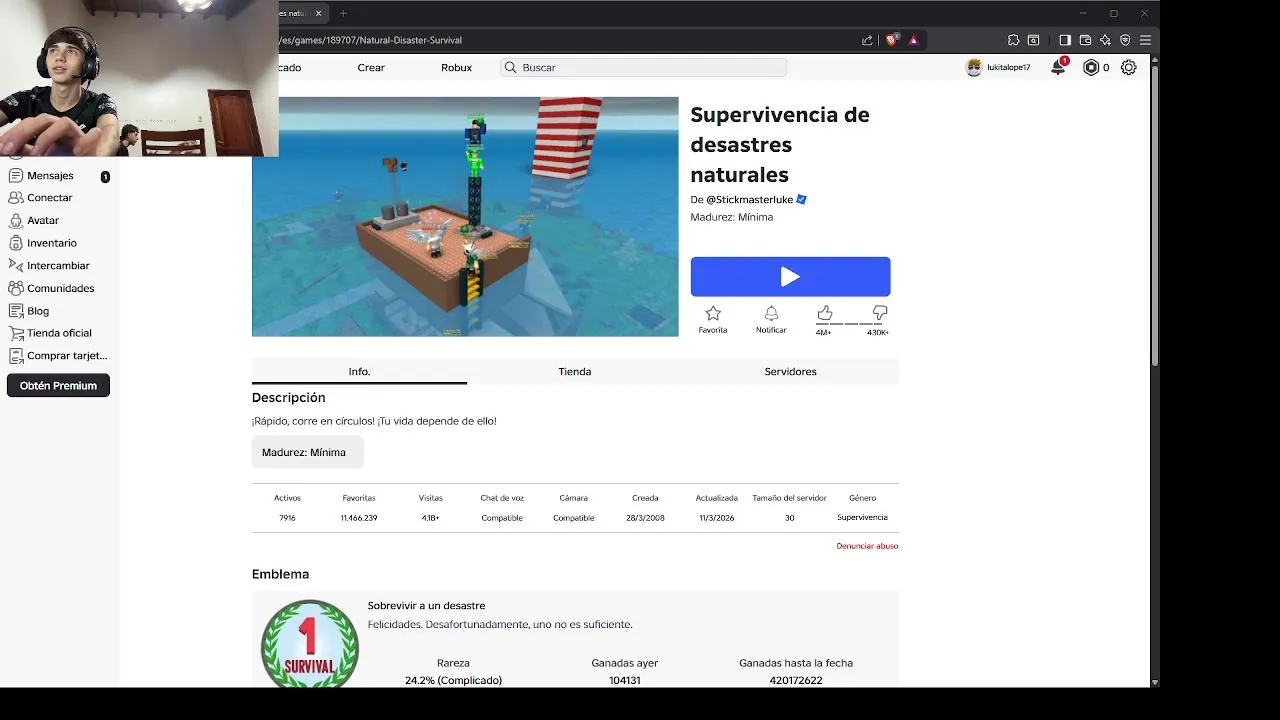Click the share page icon in address bar

pyautogui.click(x=867, y=40)
